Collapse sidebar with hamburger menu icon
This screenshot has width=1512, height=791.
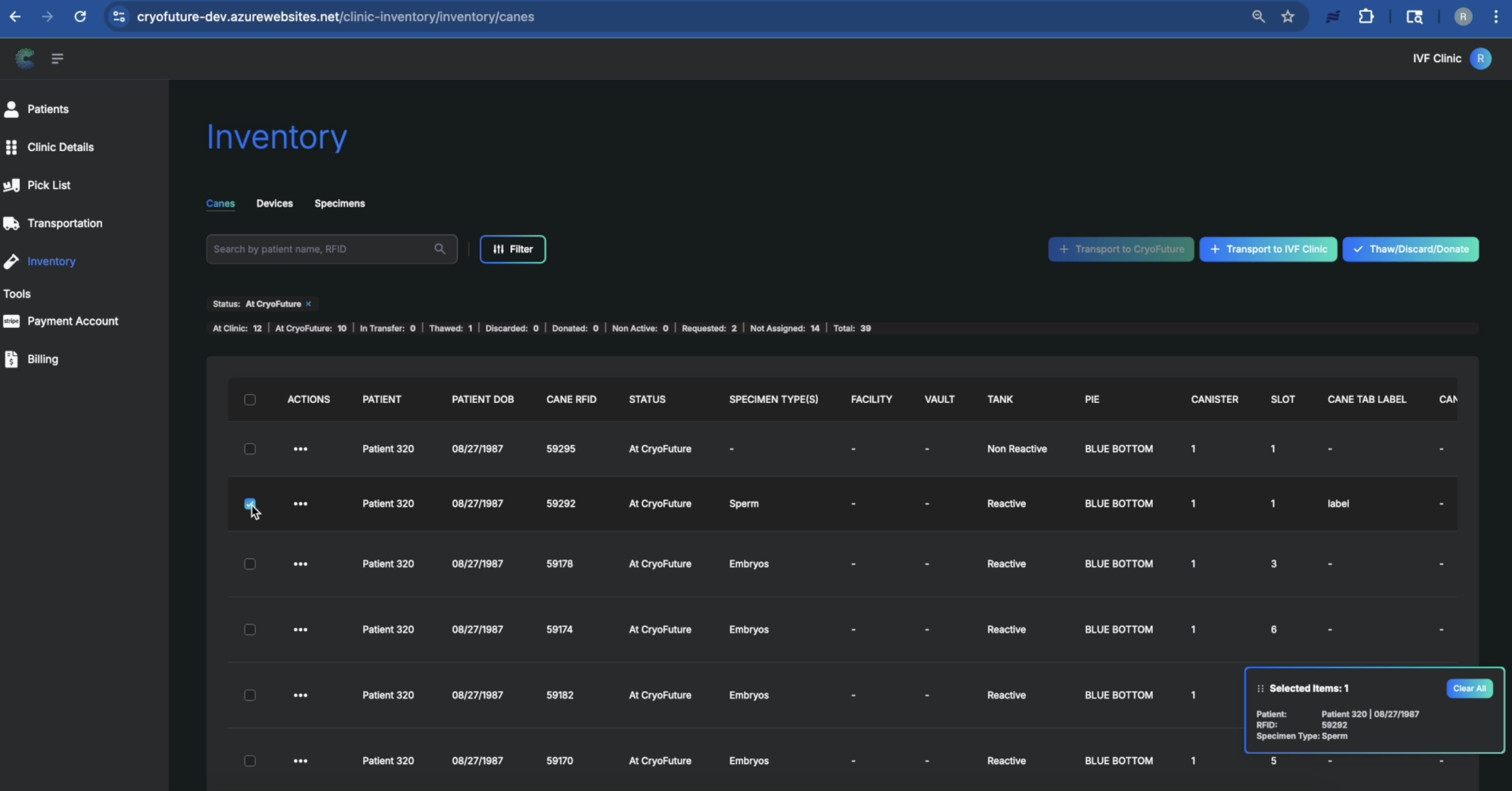coord(57,58)
